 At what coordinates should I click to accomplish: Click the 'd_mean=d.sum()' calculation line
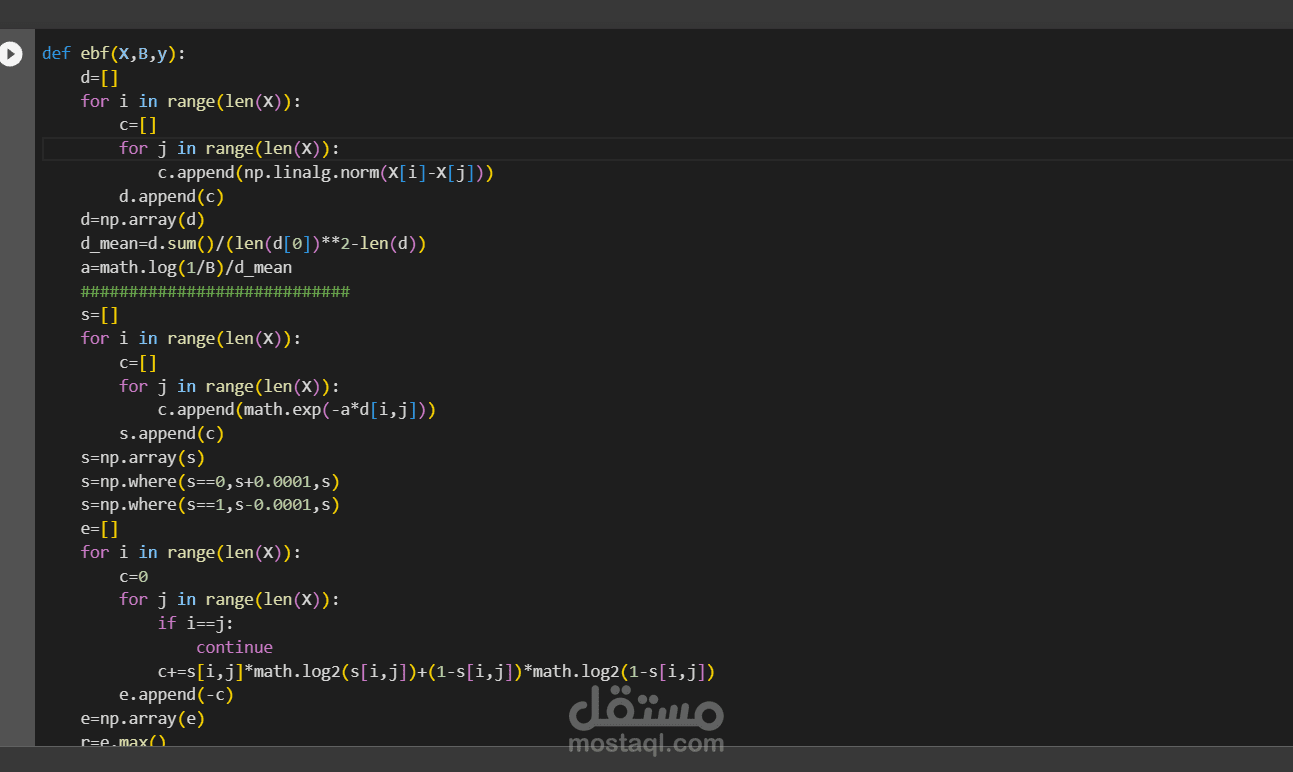254,243
